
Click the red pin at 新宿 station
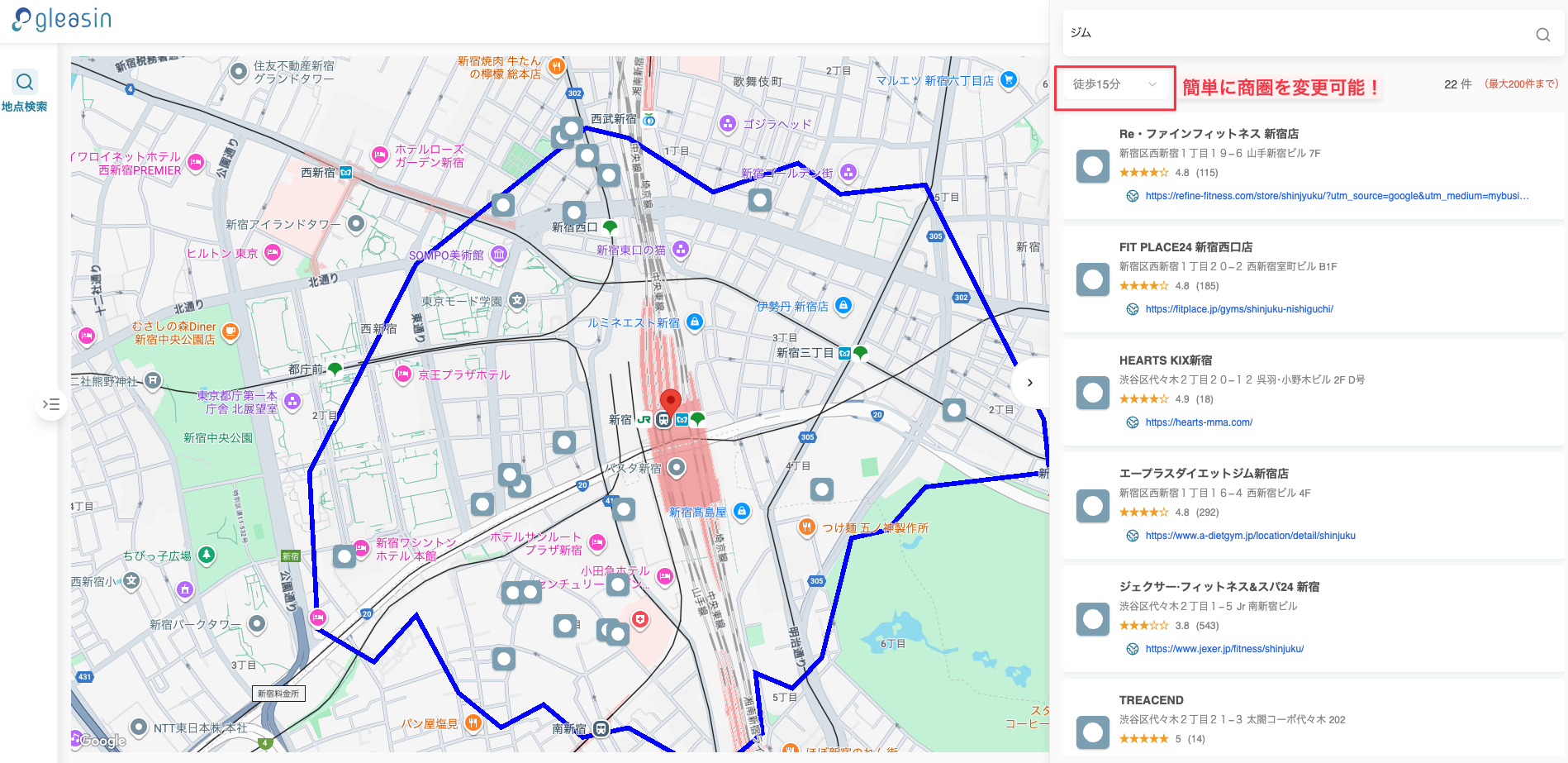tap(671, 403)
